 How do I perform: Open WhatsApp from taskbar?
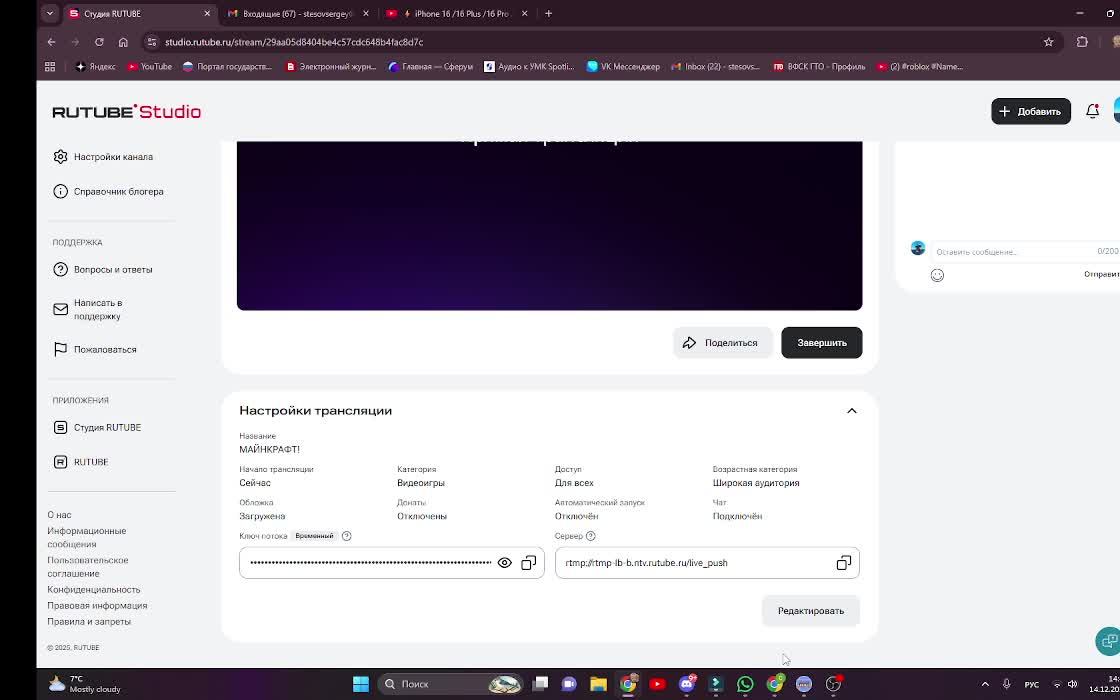745,684
